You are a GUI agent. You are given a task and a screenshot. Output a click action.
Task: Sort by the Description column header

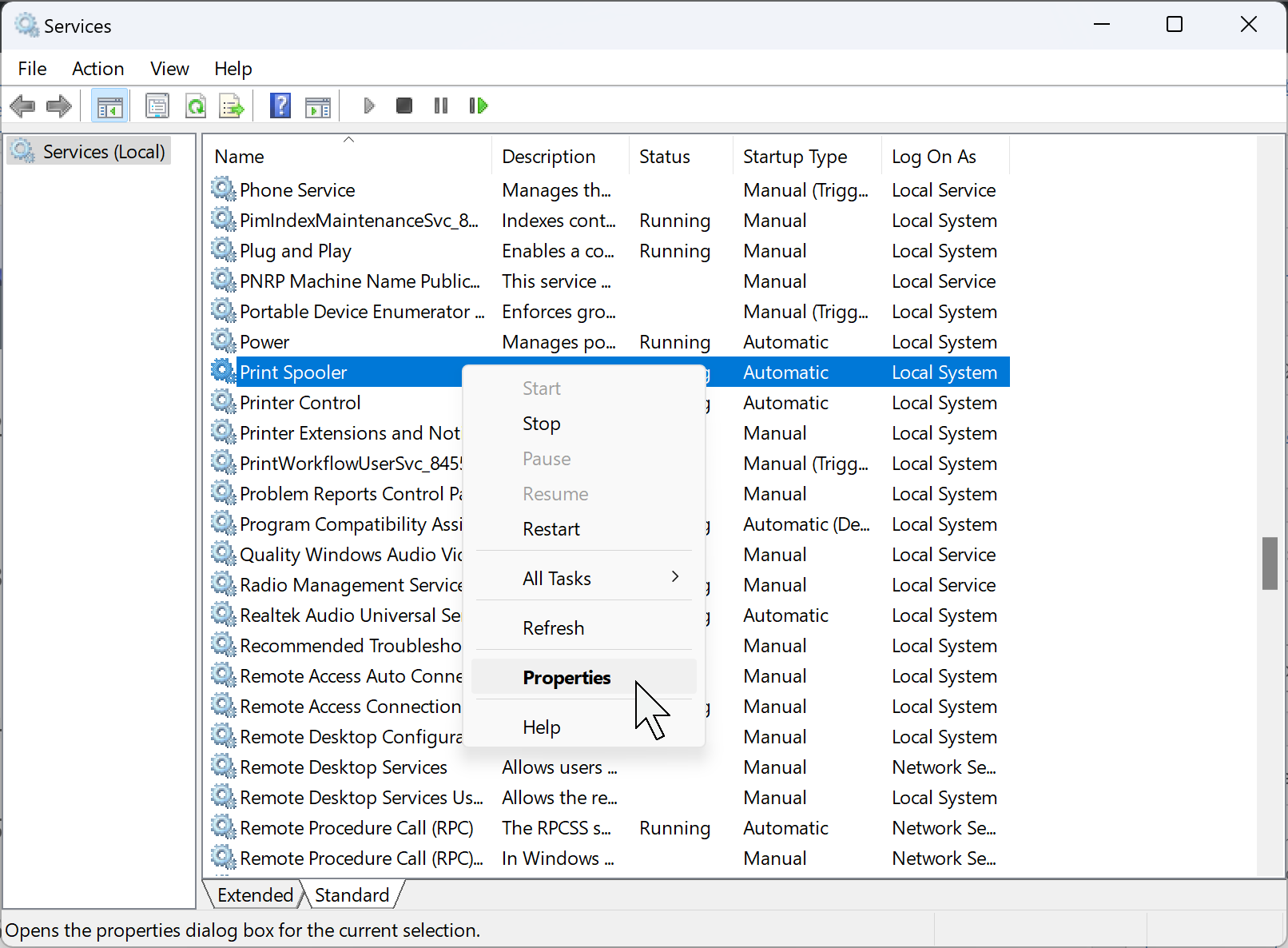pos(560,157)
